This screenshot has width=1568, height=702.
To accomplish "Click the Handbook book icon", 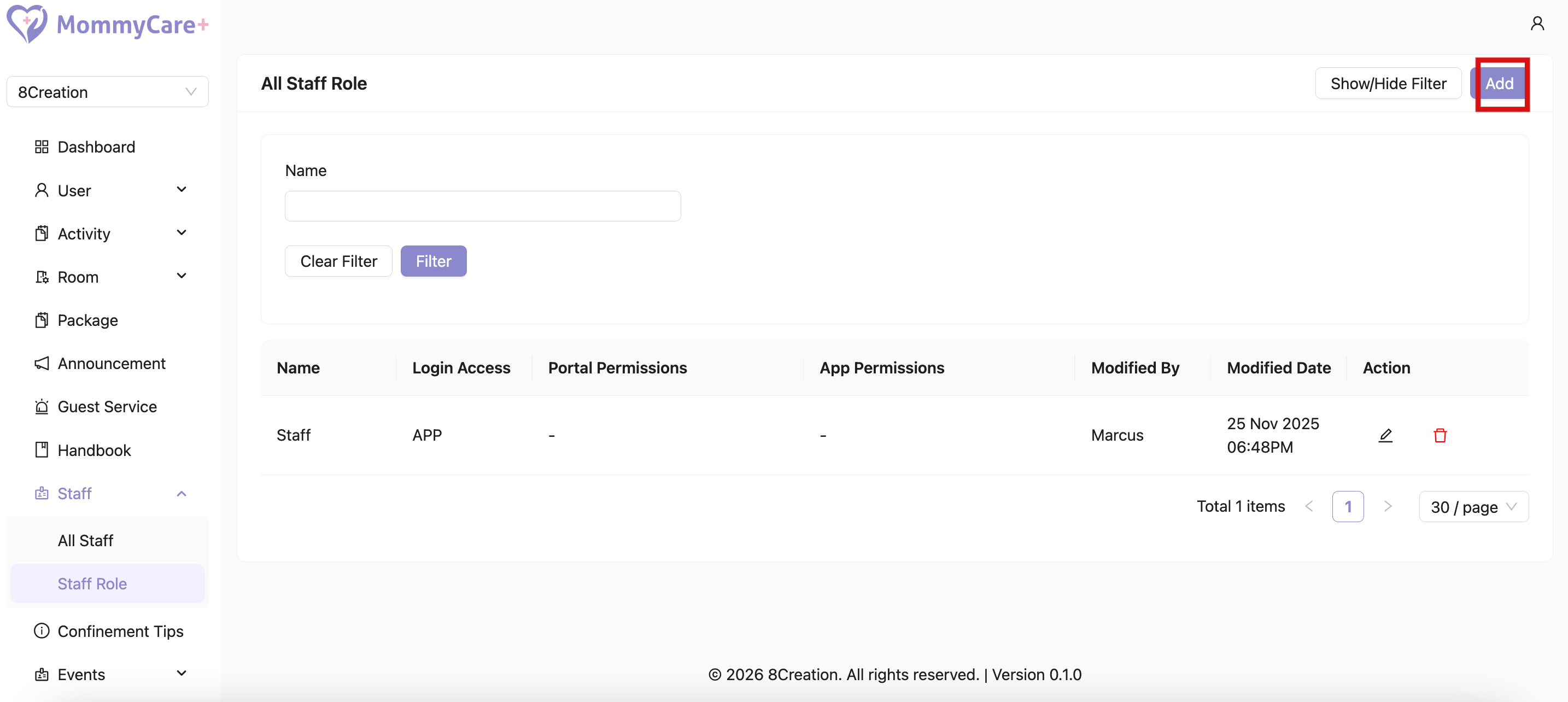I will 42,450.
